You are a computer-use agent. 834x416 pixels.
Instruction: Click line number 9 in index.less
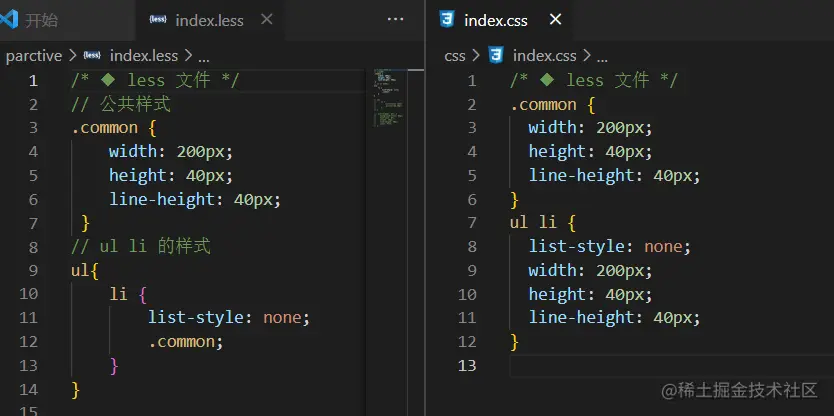point(33,271)
